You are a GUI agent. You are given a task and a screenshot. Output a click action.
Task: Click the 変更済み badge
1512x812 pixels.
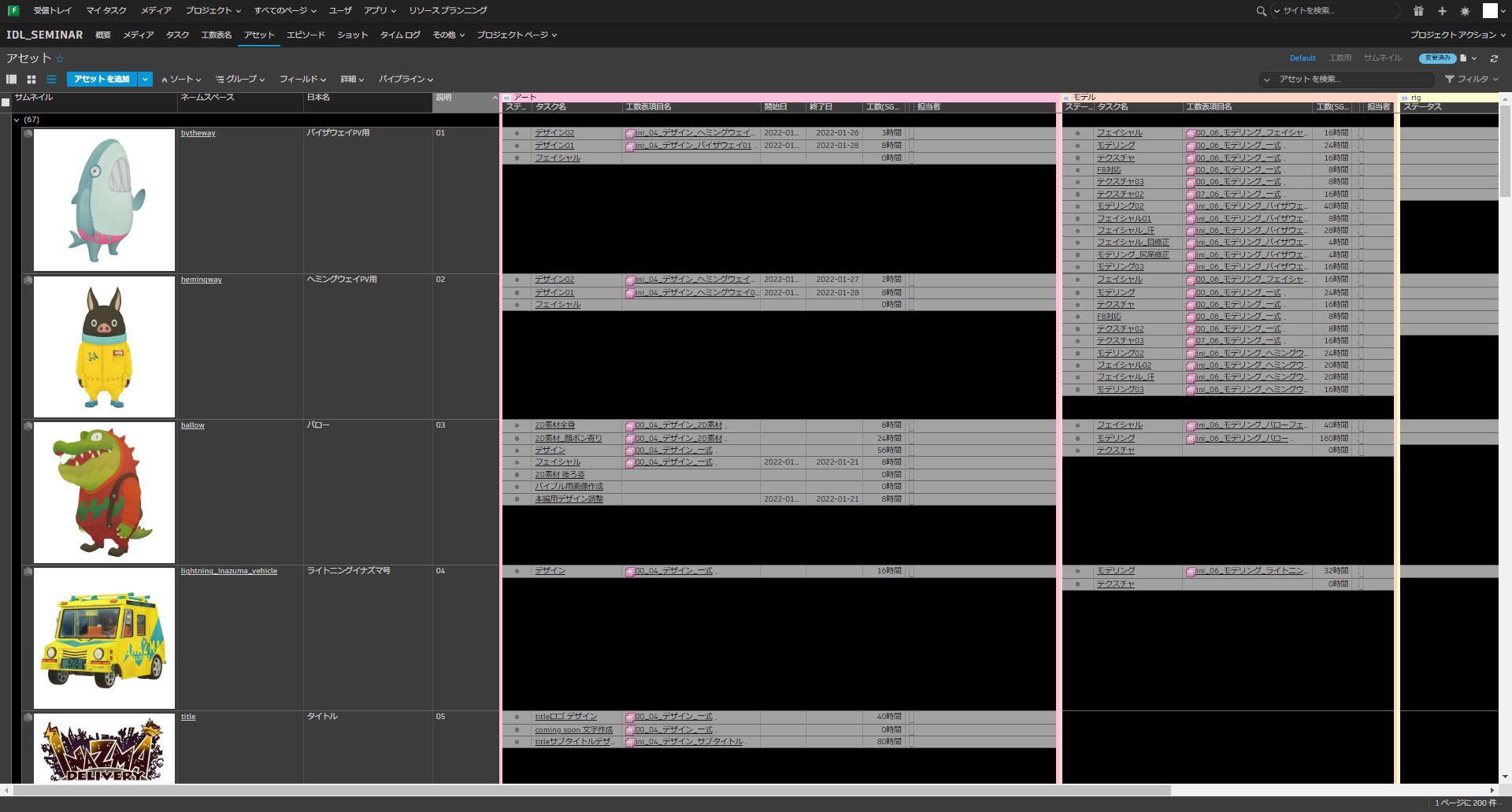1438,58
